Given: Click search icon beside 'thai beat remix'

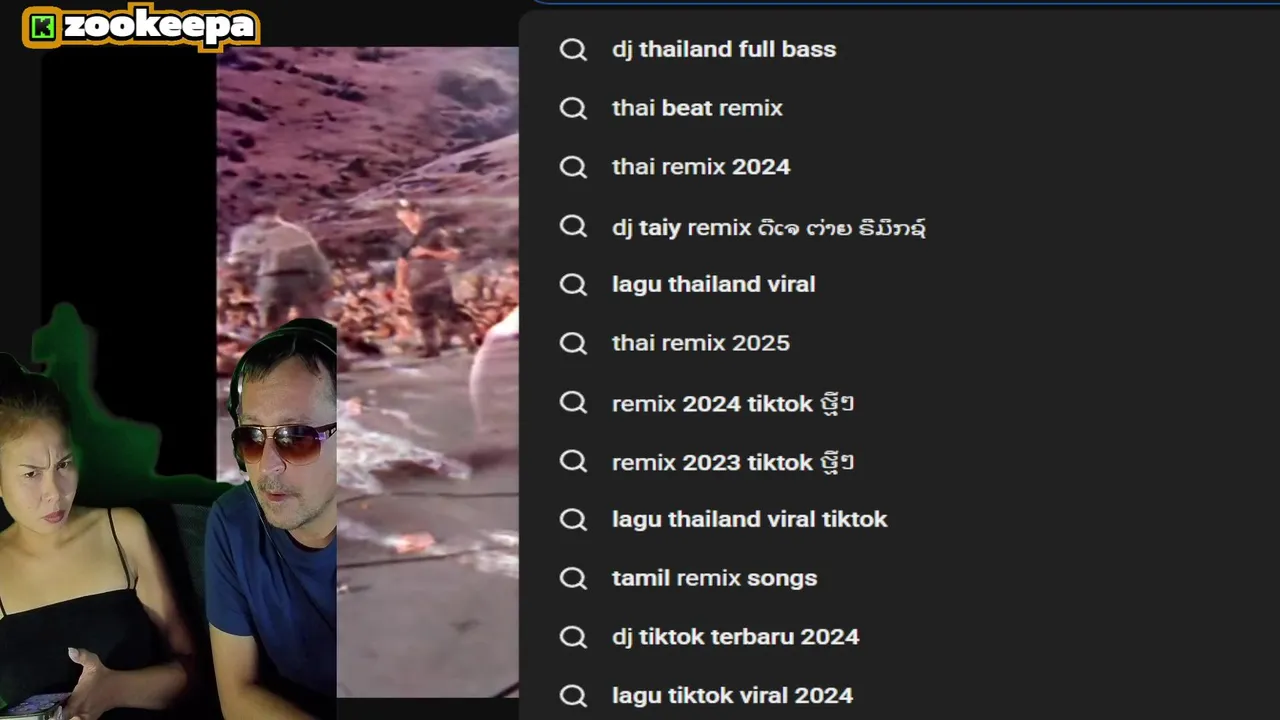Looking at the screenshot, I should pos(573,108).
